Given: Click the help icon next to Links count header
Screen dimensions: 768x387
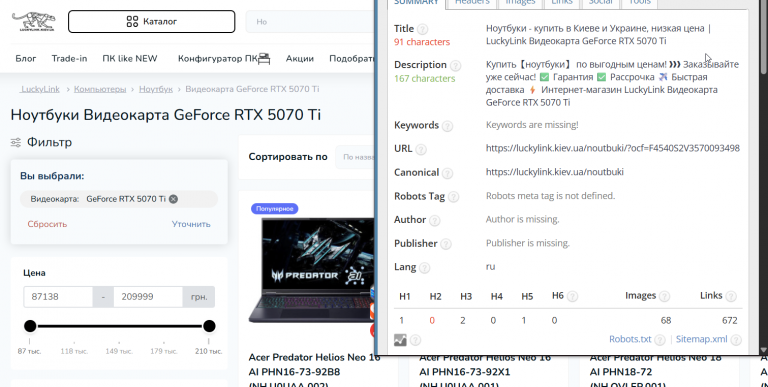Looking at the screenshot, I should 731,296.
